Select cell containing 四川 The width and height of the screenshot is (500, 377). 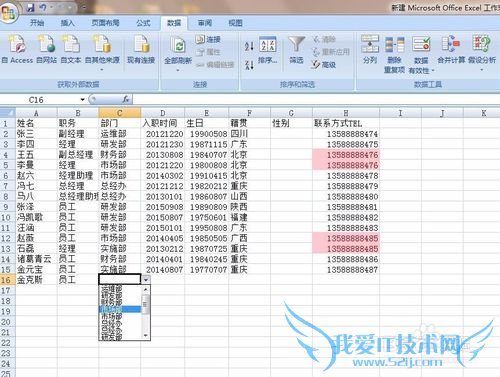point(250,134)
